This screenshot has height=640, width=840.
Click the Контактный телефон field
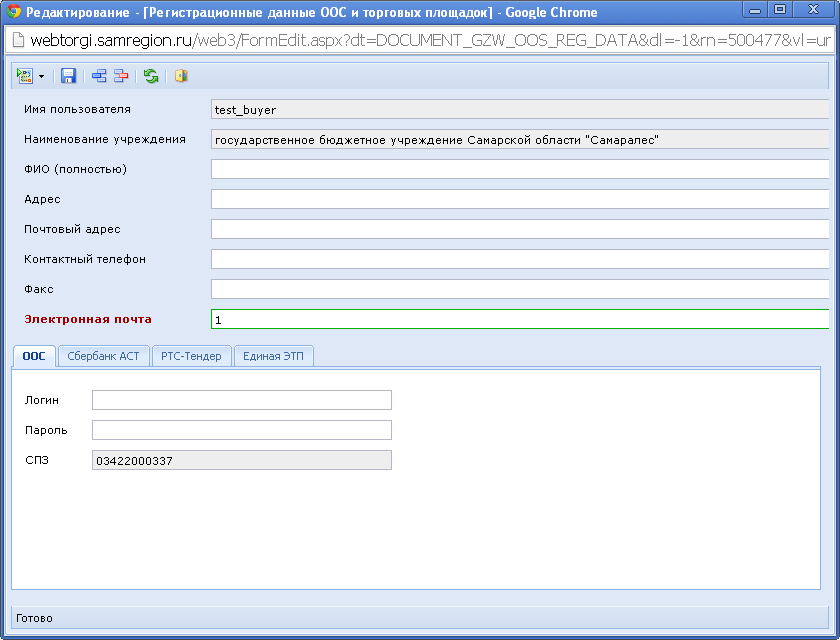520,259
